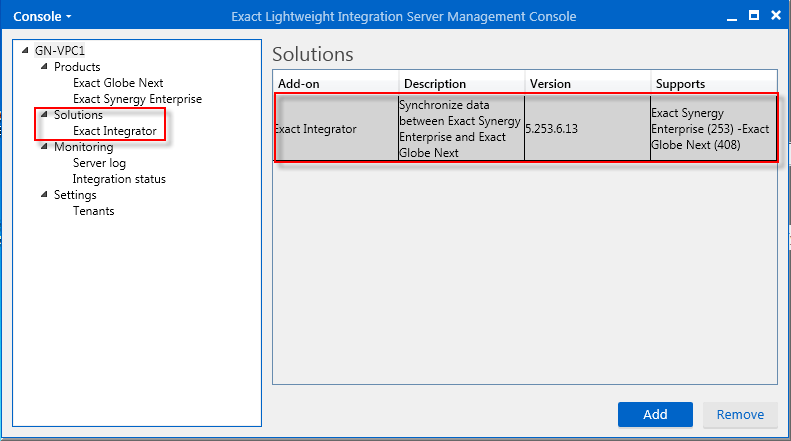Sort by Version column header
The height and width of the screenshot is (441, 791).
588,83
